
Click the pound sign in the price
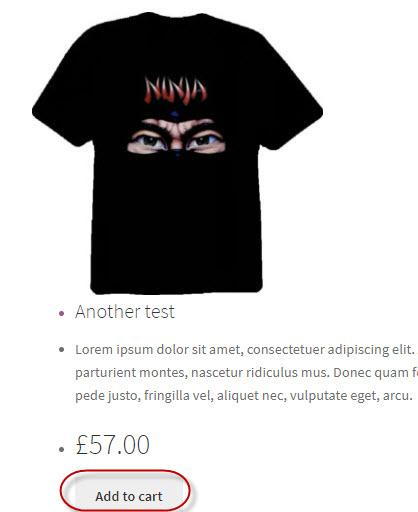82,445
